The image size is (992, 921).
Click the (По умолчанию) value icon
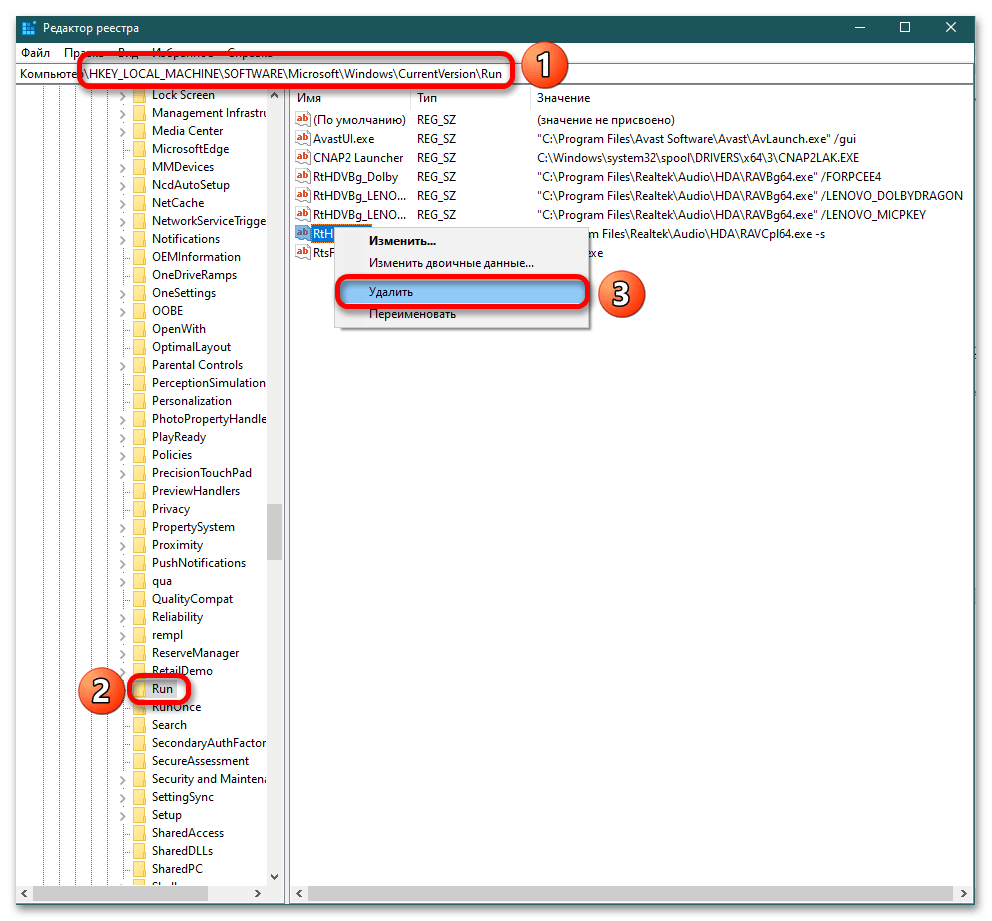pos(303,119)
